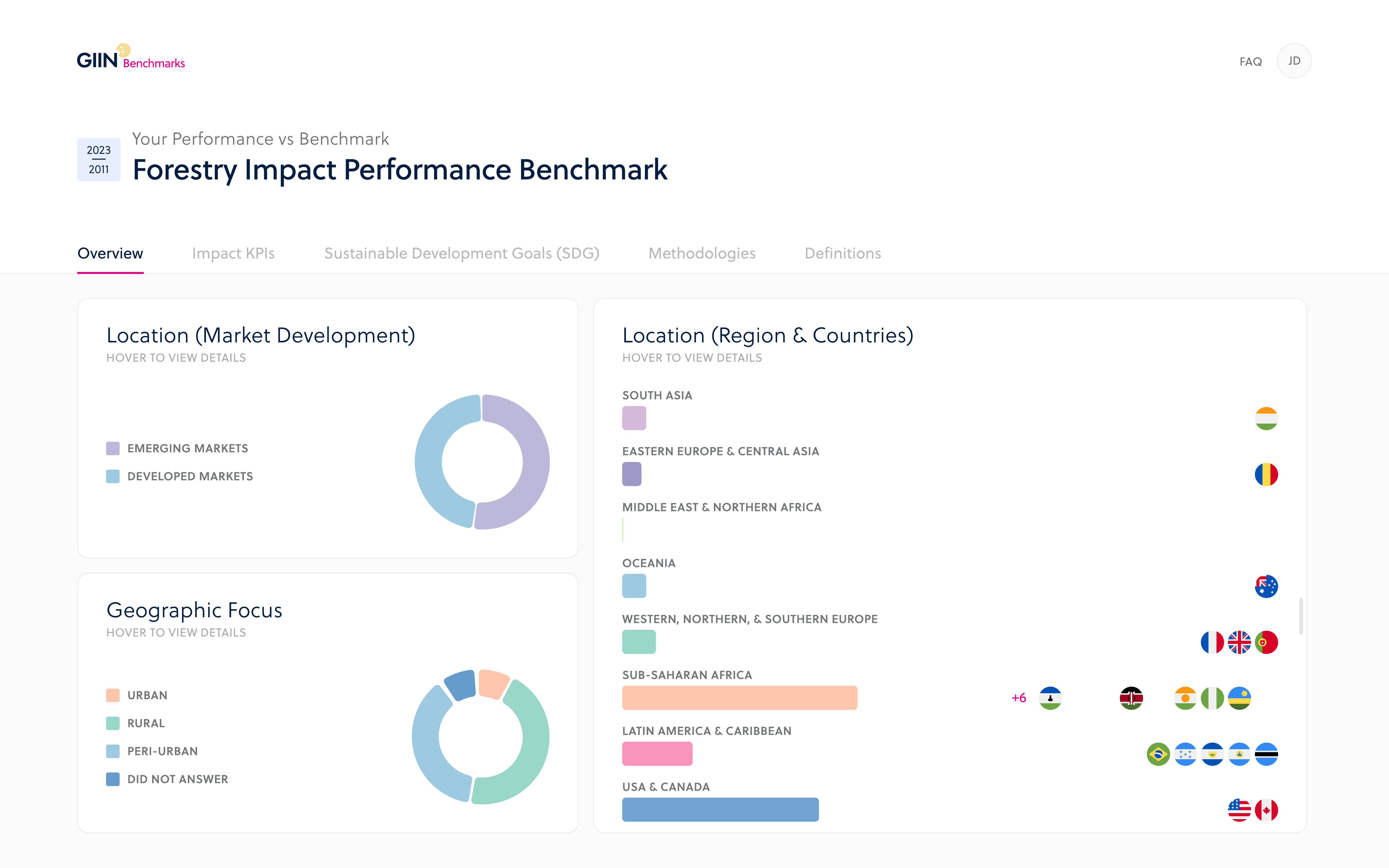Click the Latin America & Caribbean bar

[657, 754]
